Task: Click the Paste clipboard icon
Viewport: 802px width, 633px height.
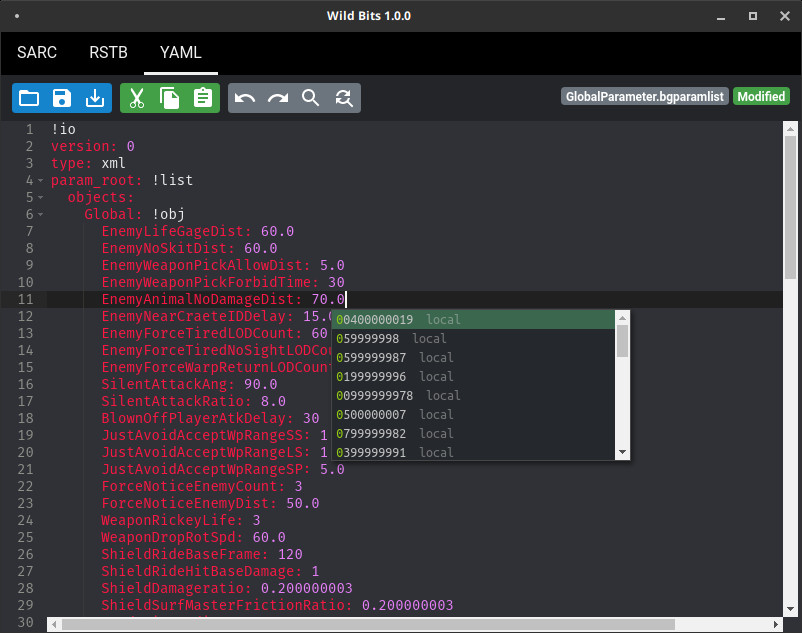Action: coord(203,97)
